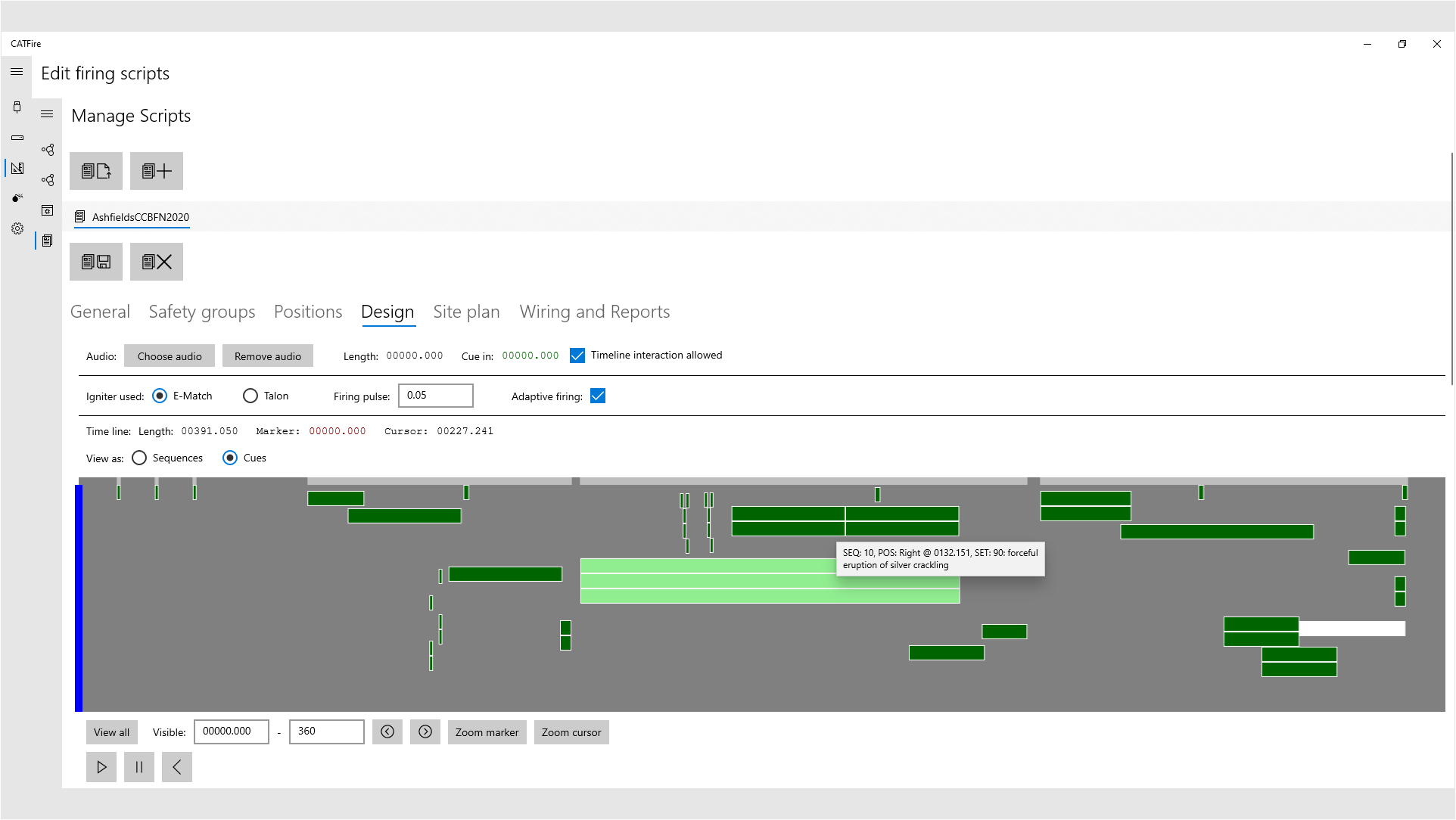1456x820 pixels.
Task: Click the Choose audio button
Action: pos(170,356)
